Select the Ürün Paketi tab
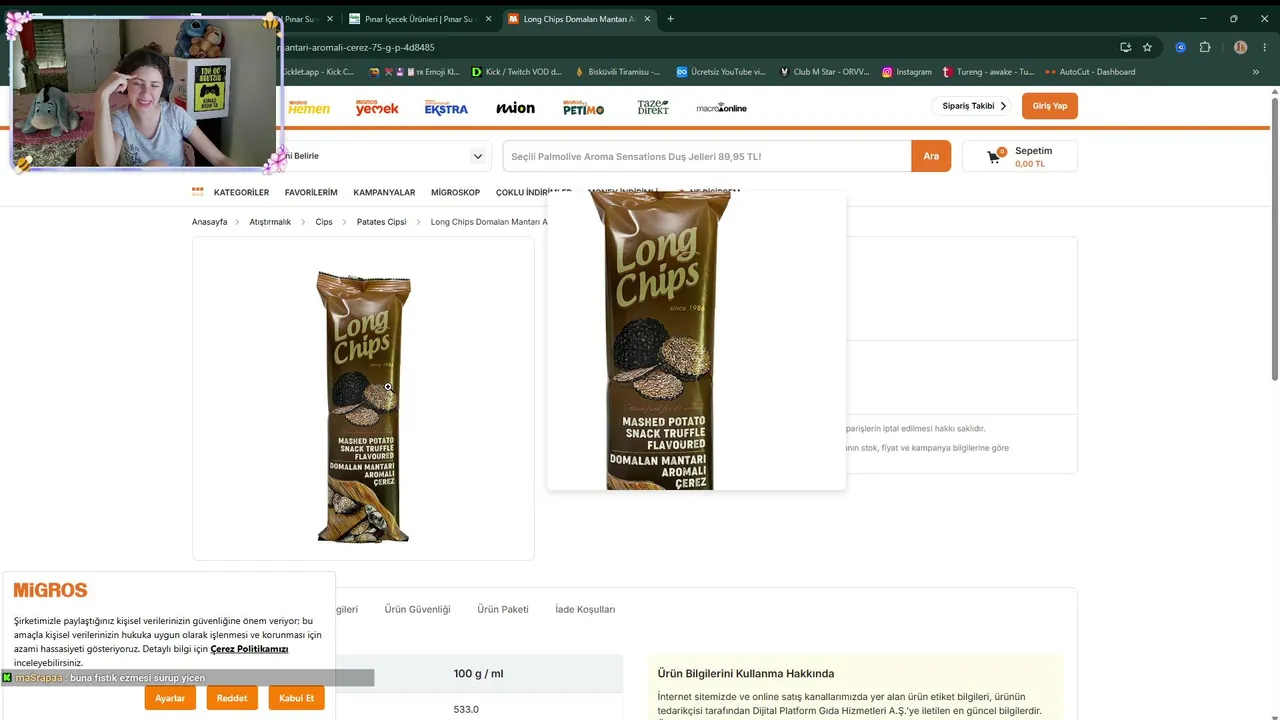 click(x=503, y=609)
